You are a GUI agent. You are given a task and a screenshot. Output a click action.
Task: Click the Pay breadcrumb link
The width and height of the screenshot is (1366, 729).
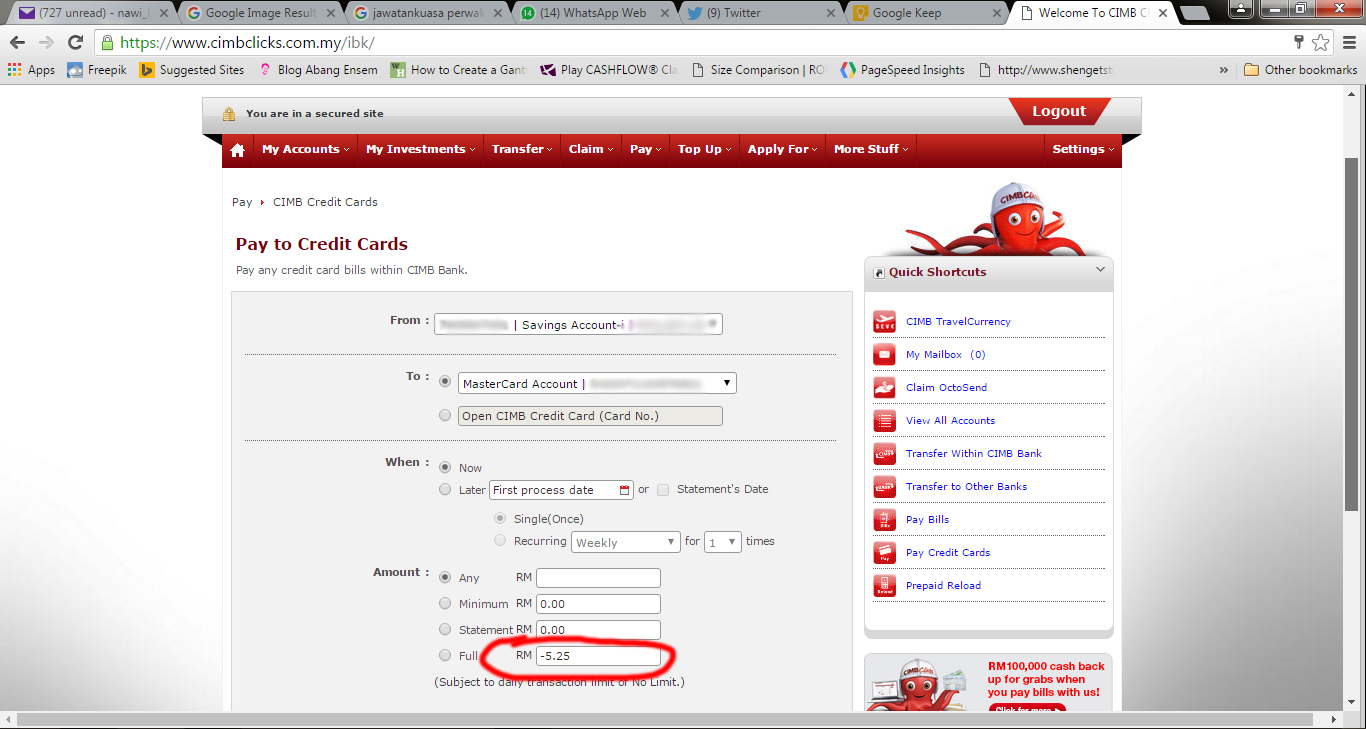click(242, 202)
